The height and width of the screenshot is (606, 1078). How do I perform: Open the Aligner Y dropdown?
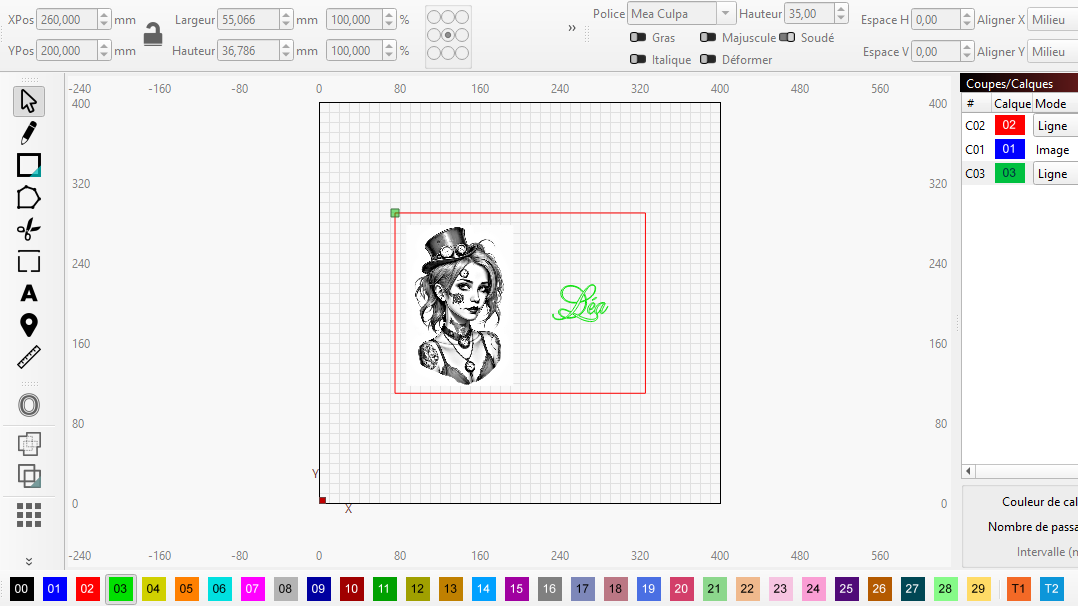1053,52
